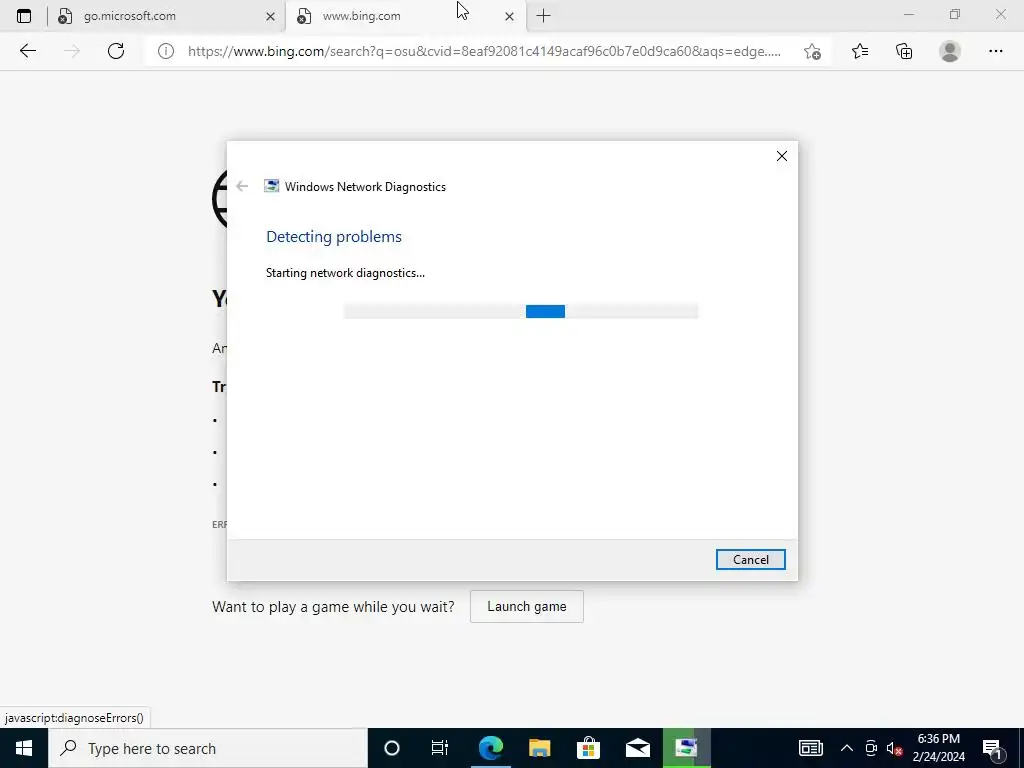Screen dimensions: 1024x768
Task: Open the browser profile avatar
Action: coord(950,51)
